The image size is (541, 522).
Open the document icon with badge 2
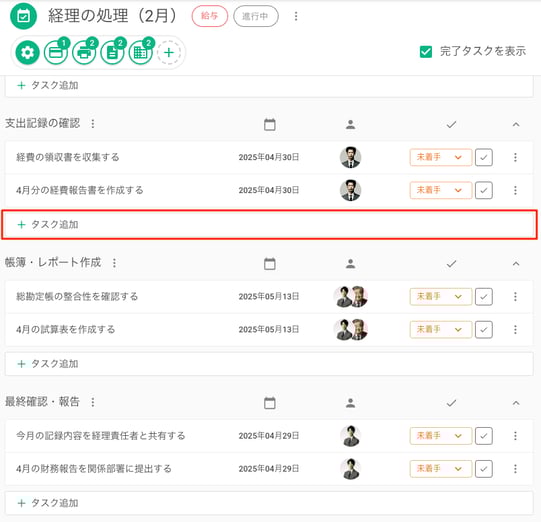(x=112, y=53)
